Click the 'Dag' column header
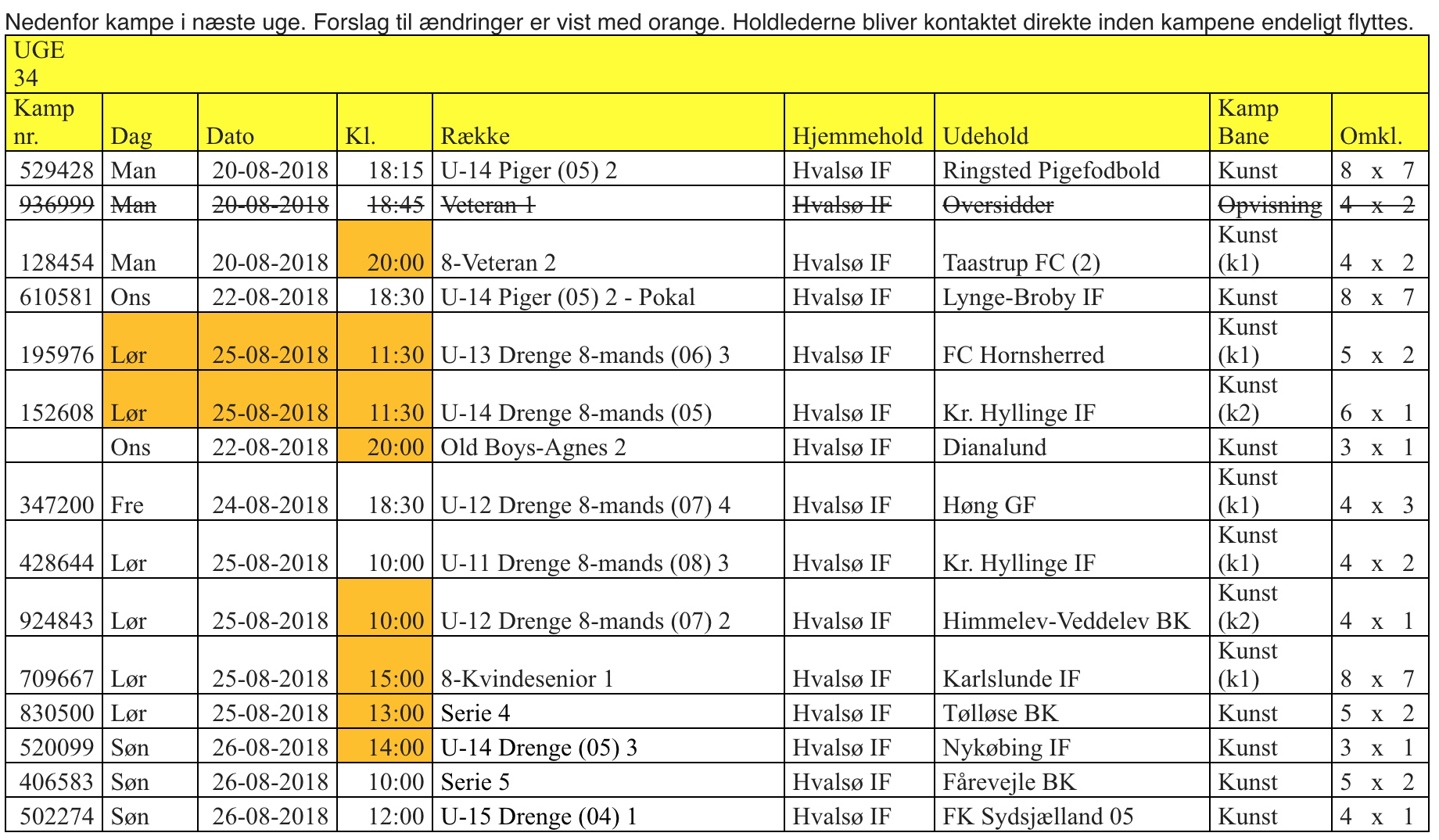Viewport: 1439px width, 840px height. [150, 122]
